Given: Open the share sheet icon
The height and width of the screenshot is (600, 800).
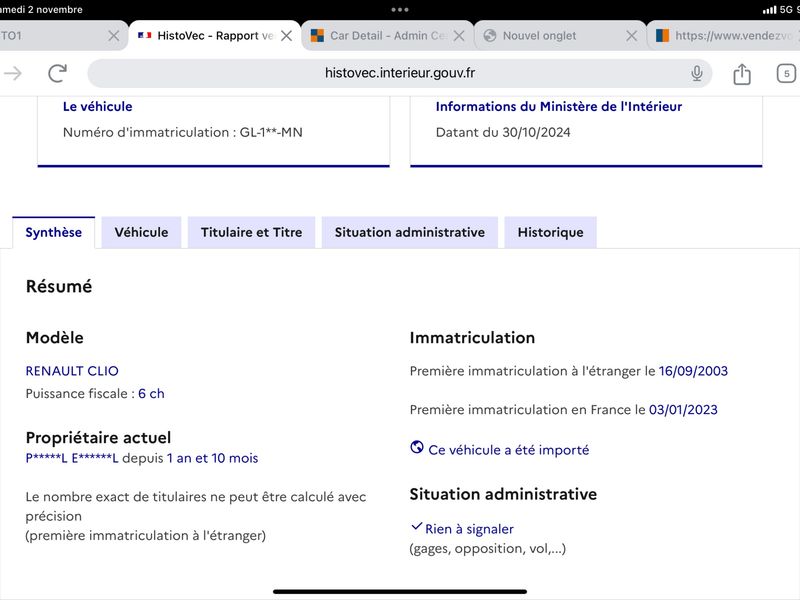Looking at the screenshot, I should point(742,74).
